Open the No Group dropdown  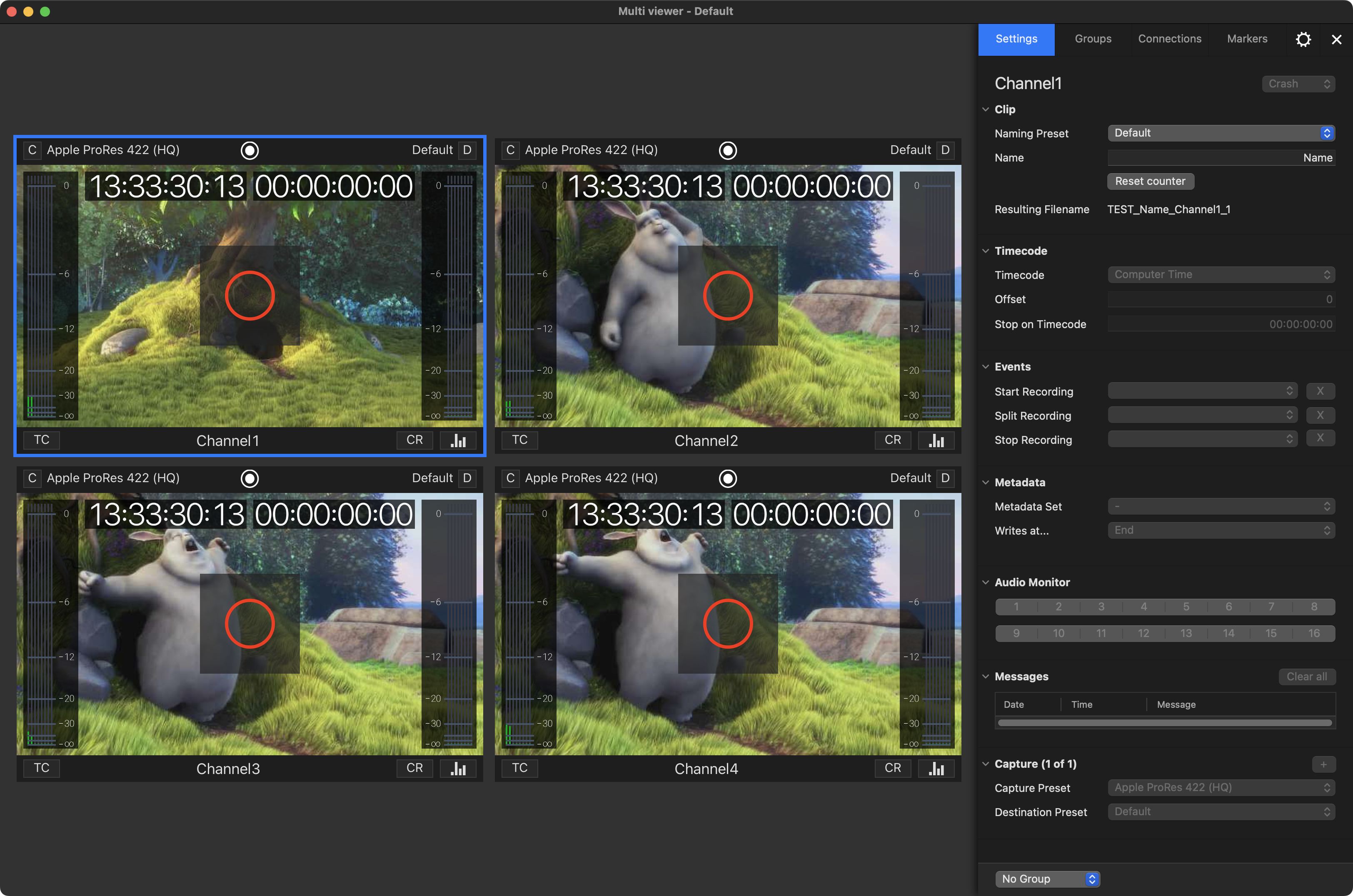pyautogui.click(x=1047, y=879)
